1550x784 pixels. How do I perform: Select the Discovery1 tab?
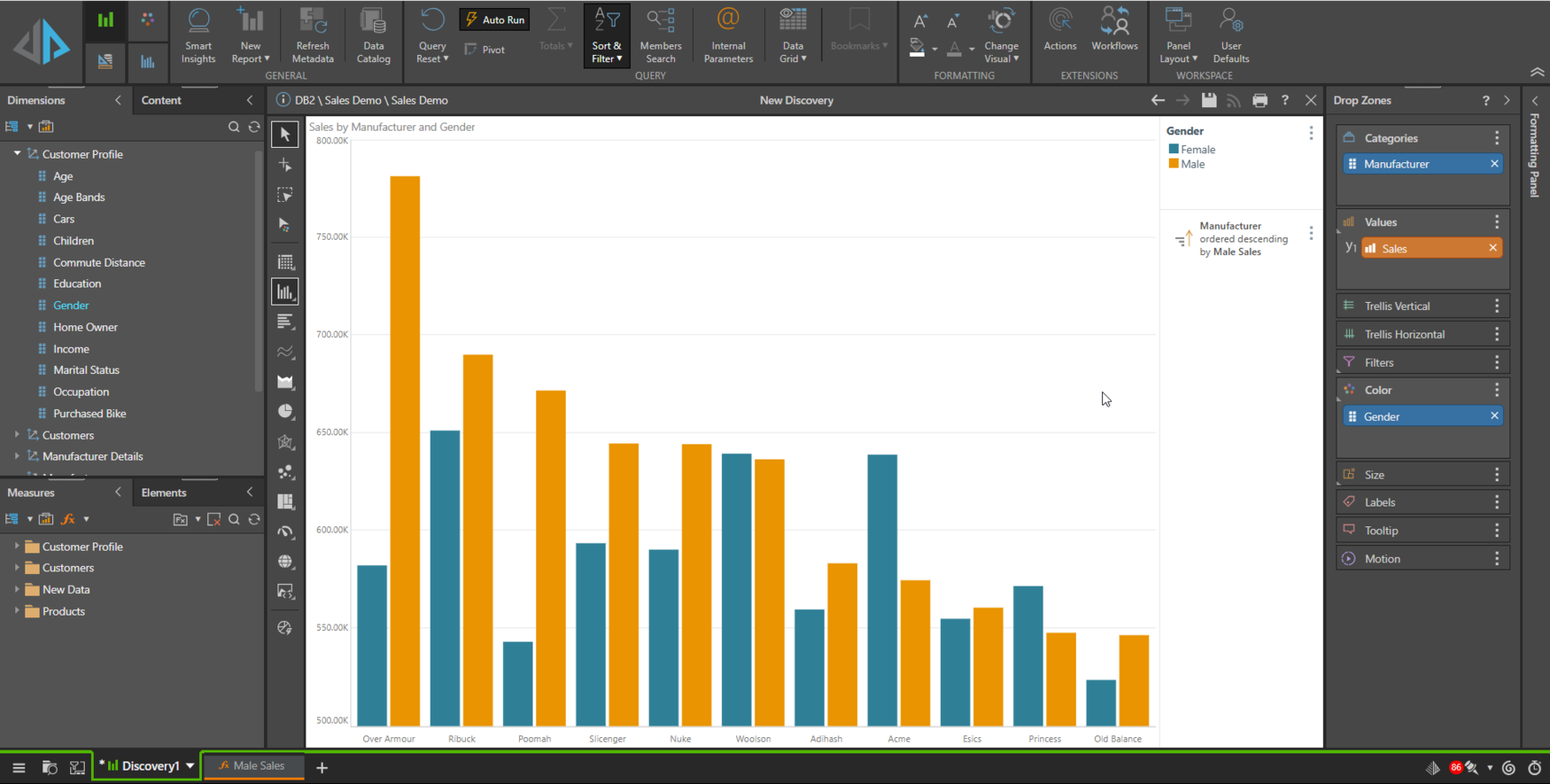[149, 766]
